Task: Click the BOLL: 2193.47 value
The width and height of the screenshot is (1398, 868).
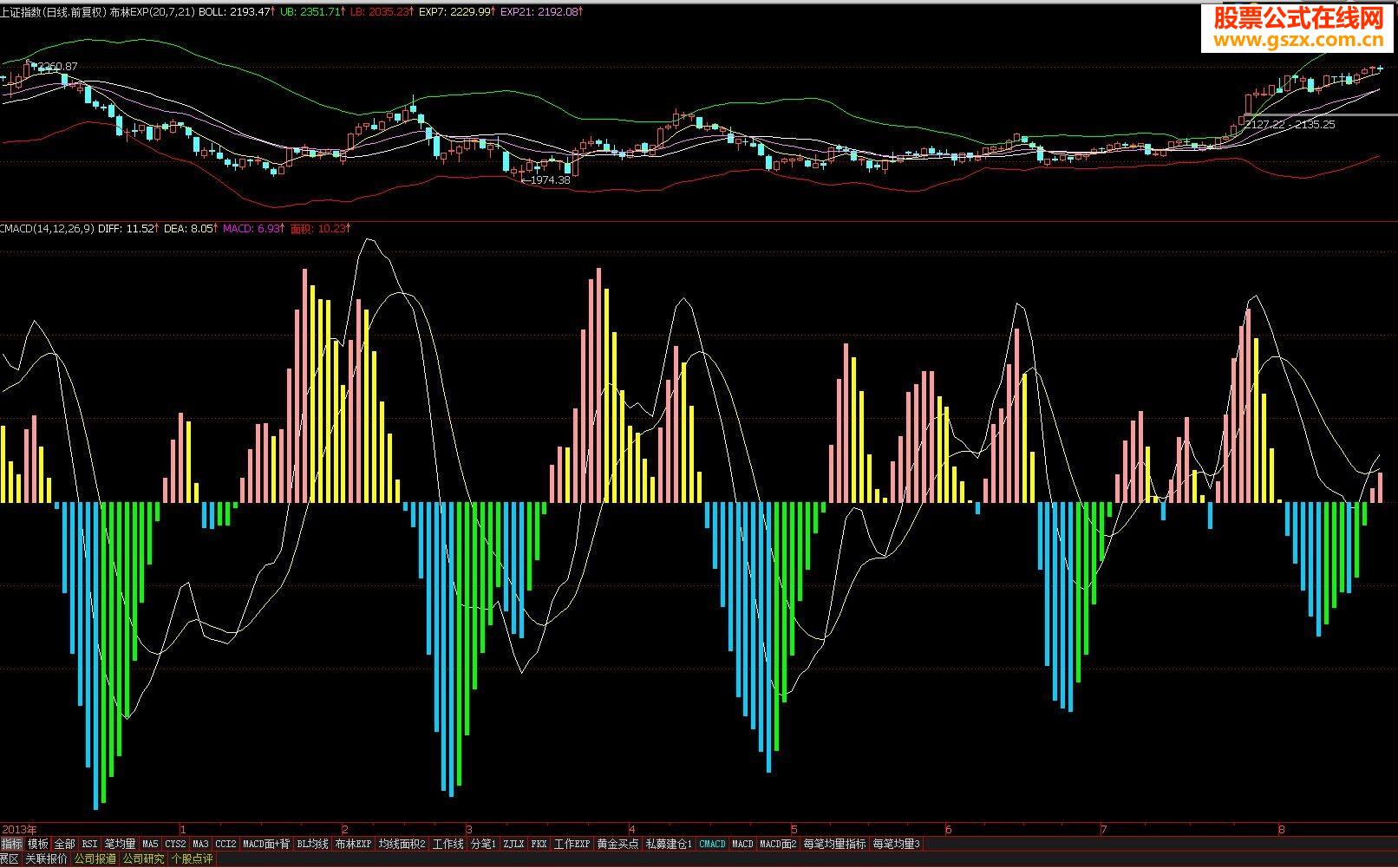Action: [237, 12]
